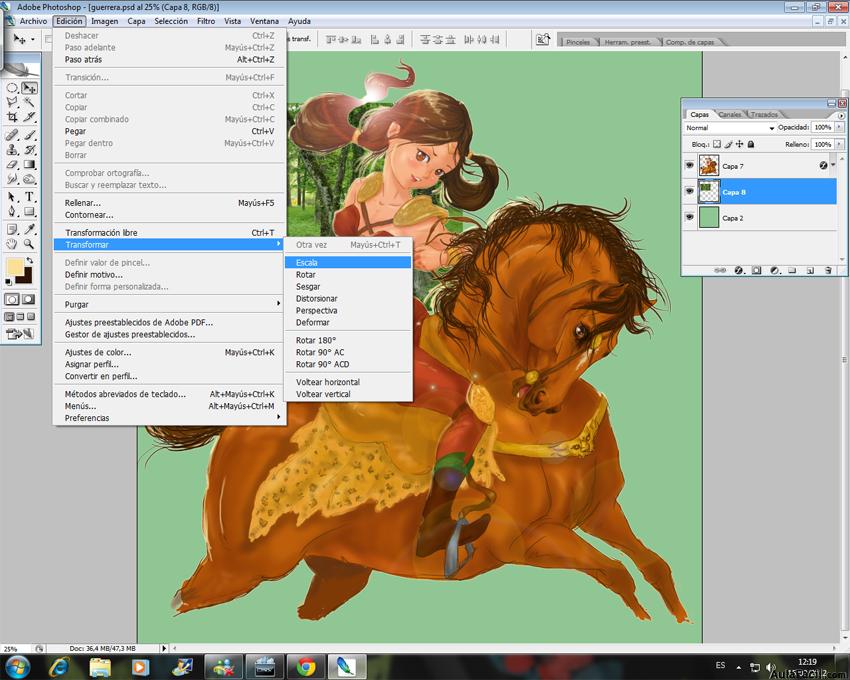Click the add layer mask icon
850x680 pixels.
(757, 270)
